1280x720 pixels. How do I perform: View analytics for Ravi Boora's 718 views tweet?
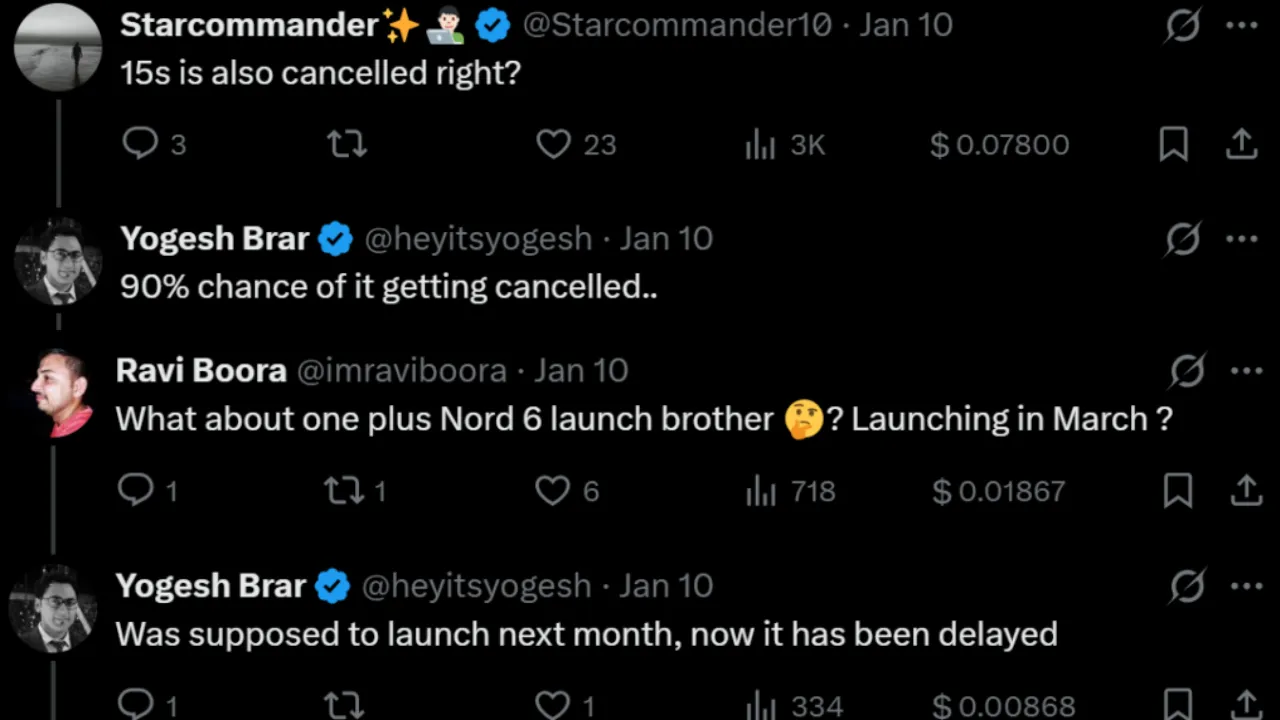tap(761, 491)
